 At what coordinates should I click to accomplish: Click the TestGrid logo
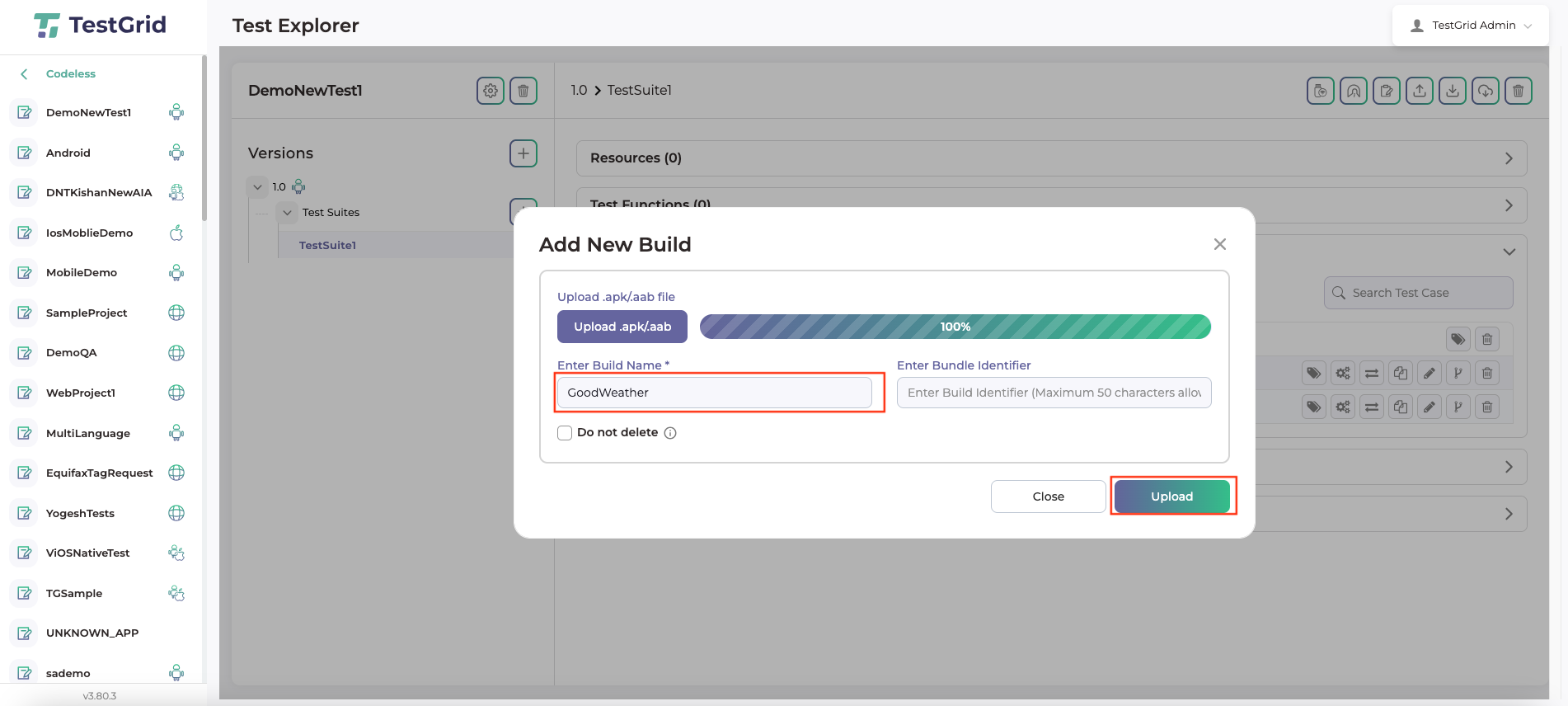tap(100, 26)
